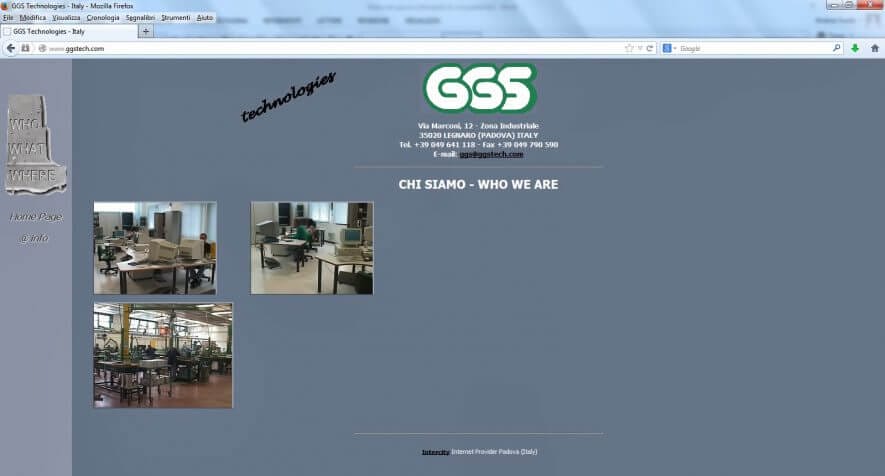Open a new tab with the plus button

coord(146,31)
